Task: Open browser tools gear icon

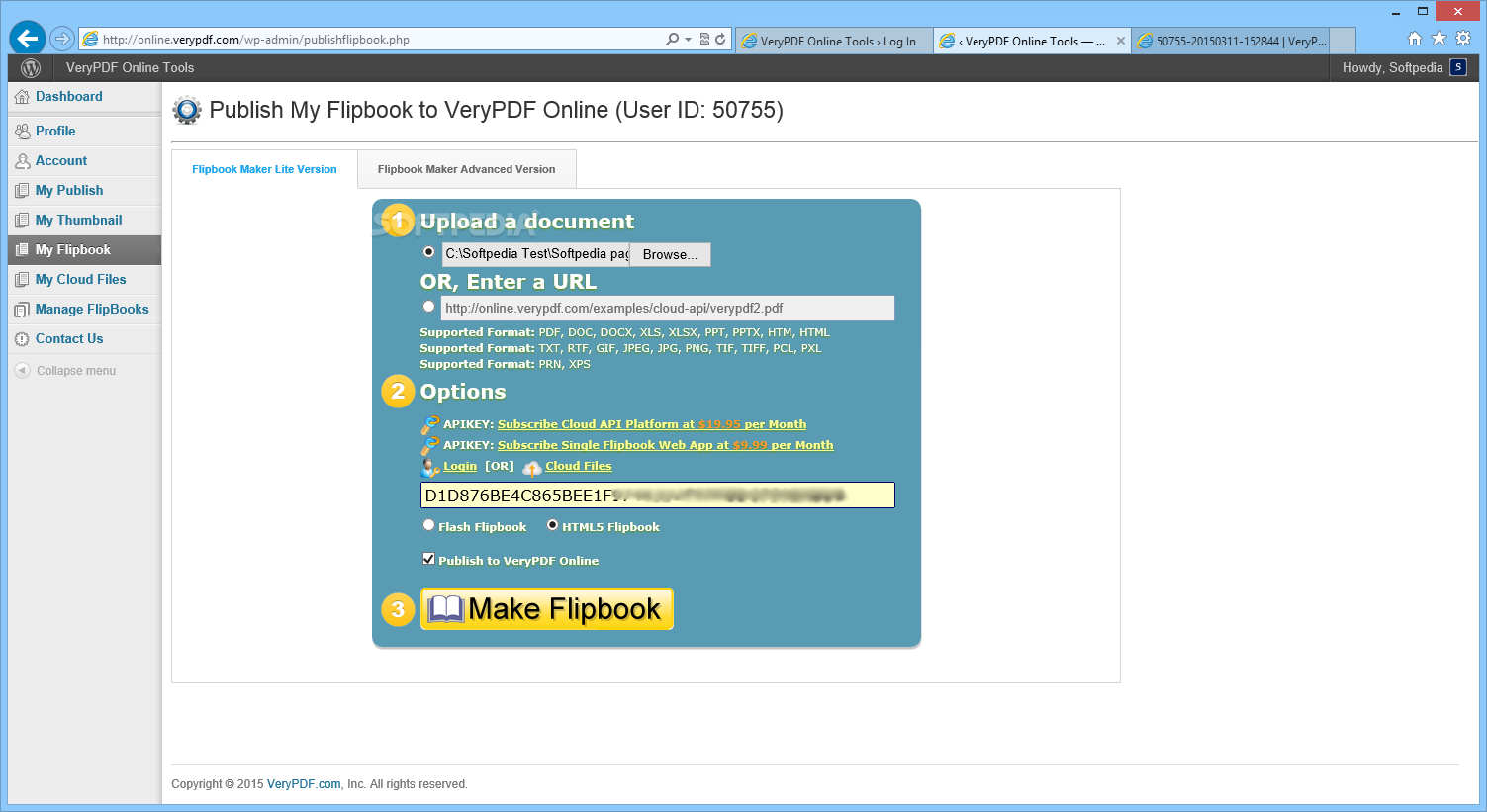Action: pos(1463,39)
